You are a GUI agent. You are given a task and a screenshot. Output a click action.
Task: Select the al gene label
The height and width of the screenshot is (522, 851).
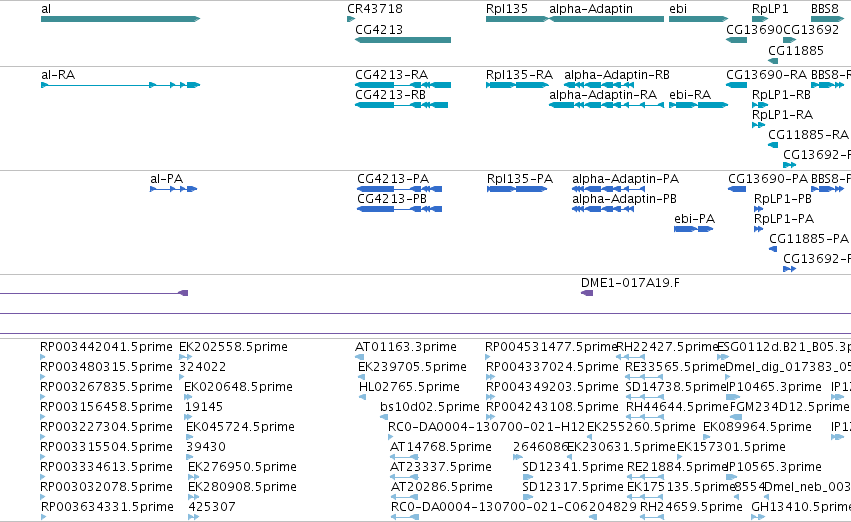46,9
